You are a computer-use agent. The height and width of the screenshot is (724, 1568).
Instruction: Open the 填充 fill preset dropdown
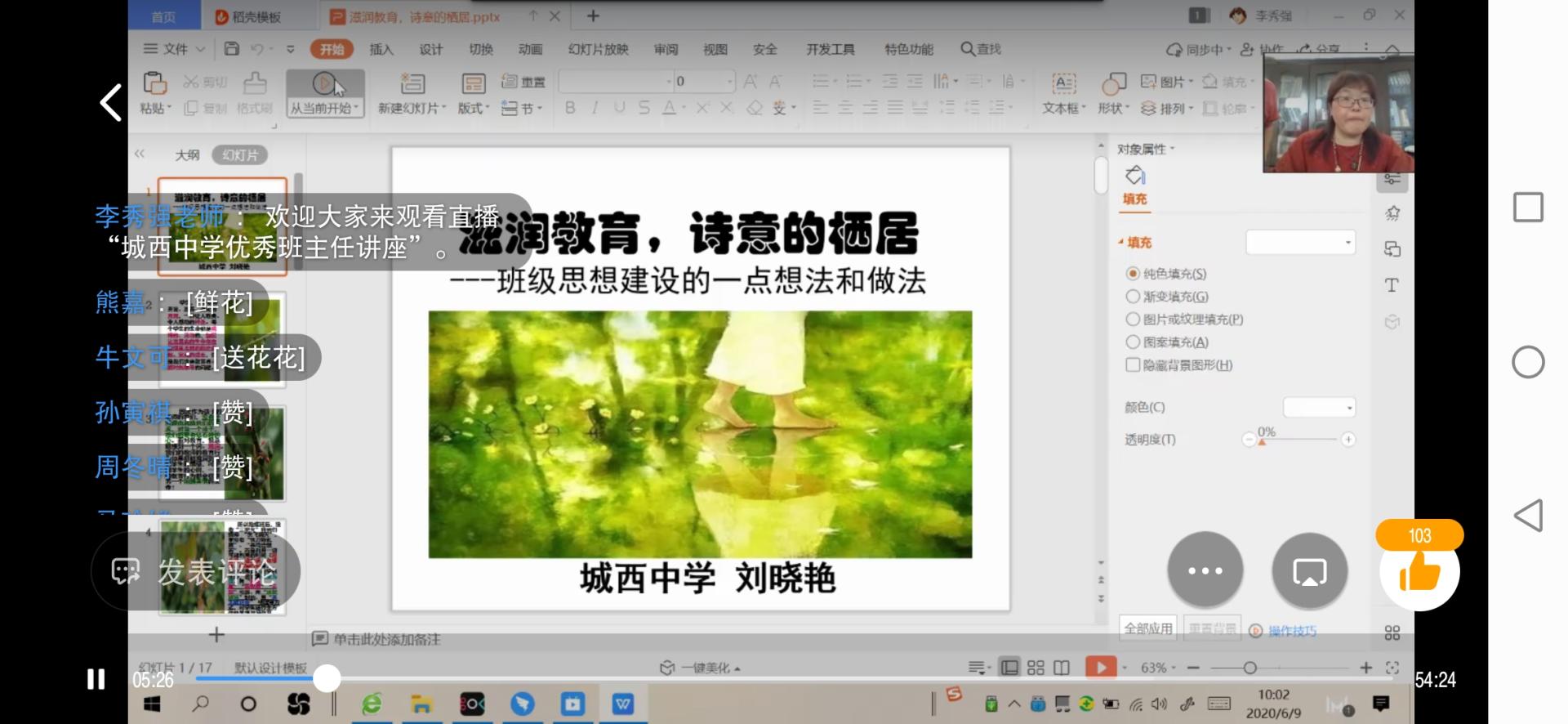1300,242
